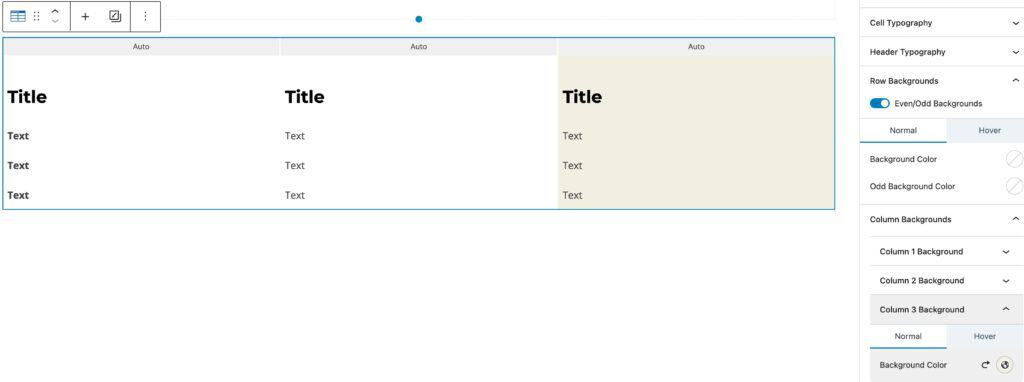Expand Column 1 Background
Viewport: 1024px width, 382px height.
coord(946,251)
